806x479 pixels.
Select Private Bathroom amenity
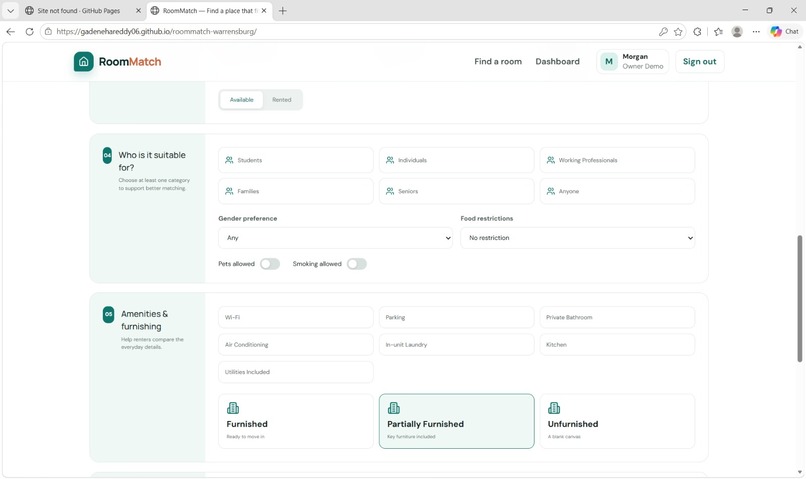pyautogui.click(x=617, y=318)
